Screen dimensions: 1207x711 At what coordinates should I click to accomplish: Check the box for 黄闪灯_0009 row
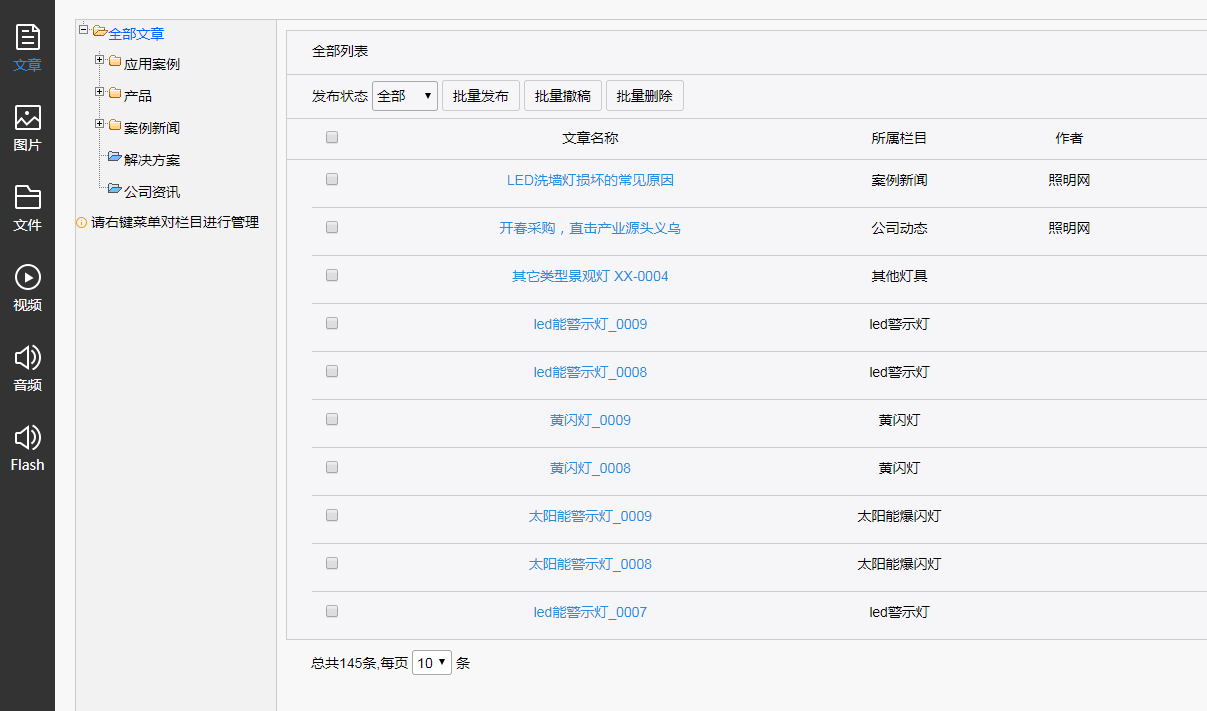332,420
